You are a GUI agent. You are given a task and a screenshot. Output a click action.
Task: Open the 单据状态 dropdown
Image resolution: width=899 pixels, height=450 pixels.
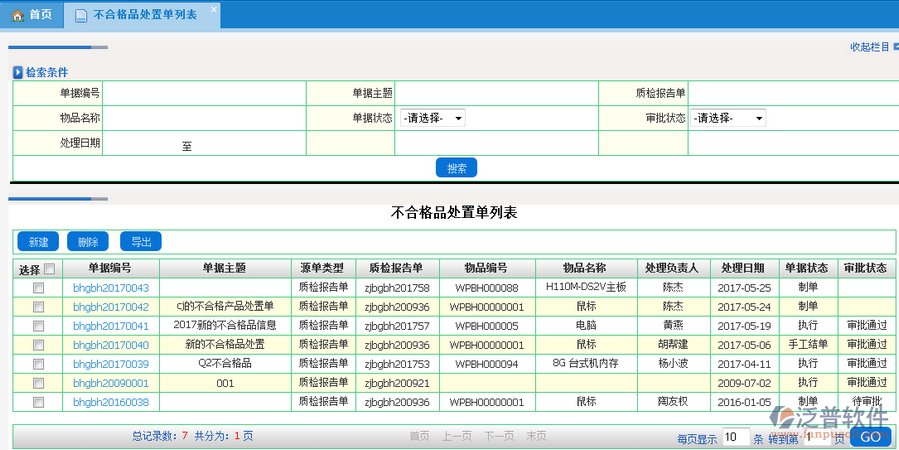point(433,118)
